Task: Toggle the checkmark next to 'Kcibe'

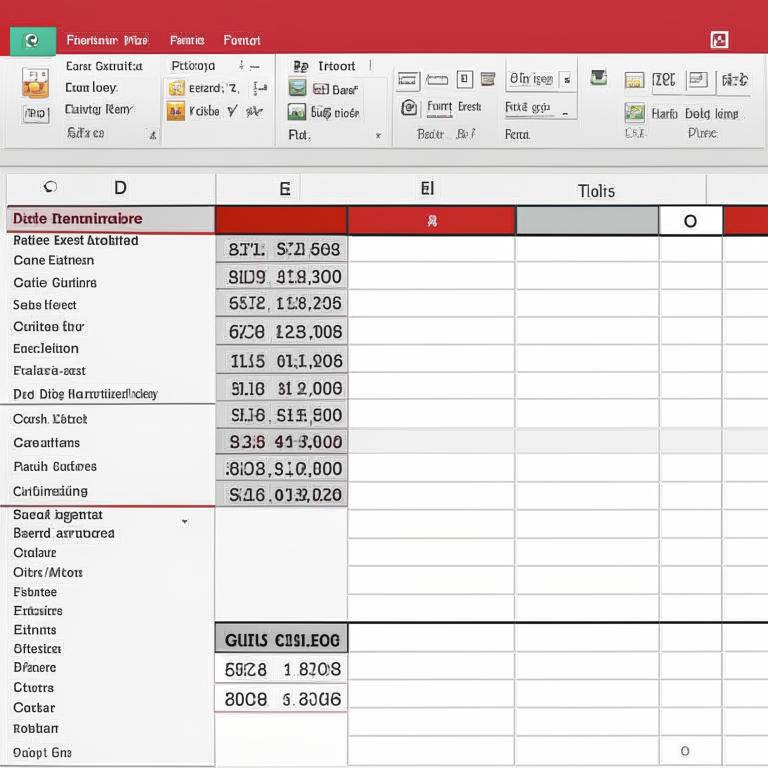Action: (x=232, y=112)
